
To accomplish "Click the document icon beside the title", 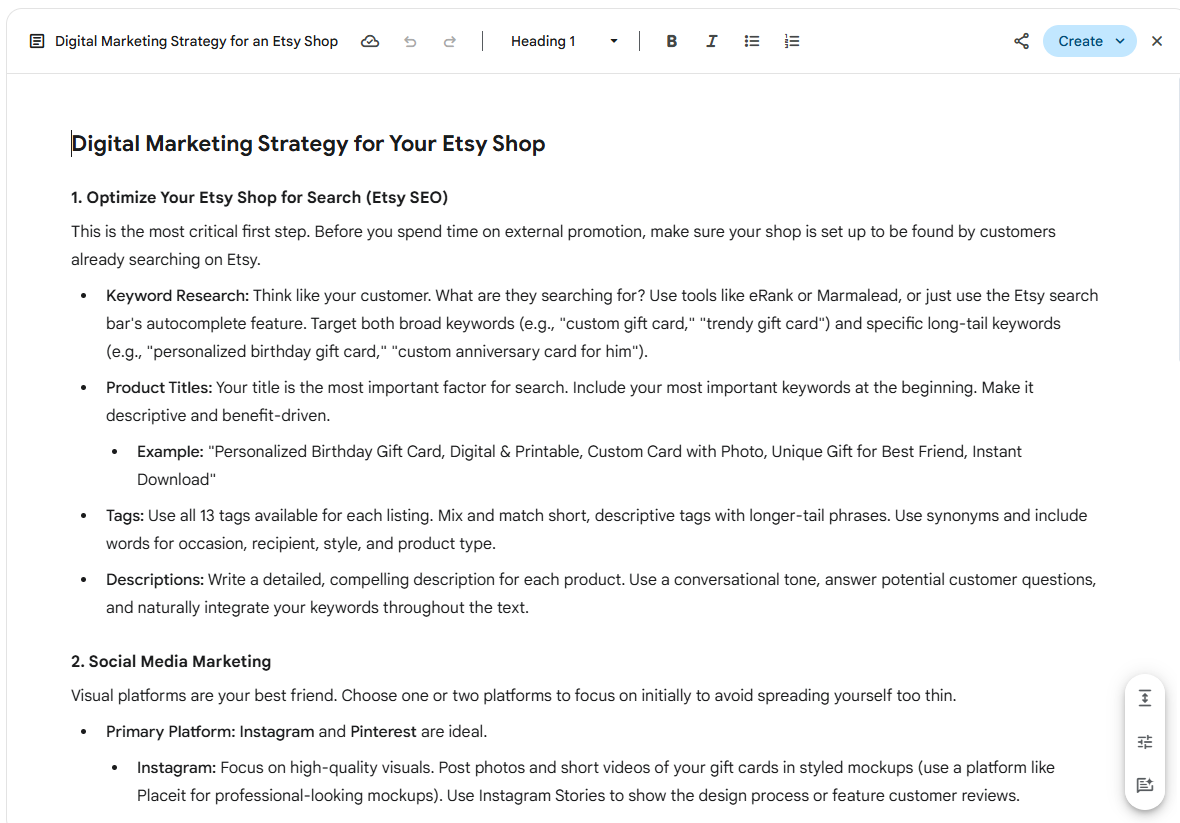I will [x=37, y=41].
